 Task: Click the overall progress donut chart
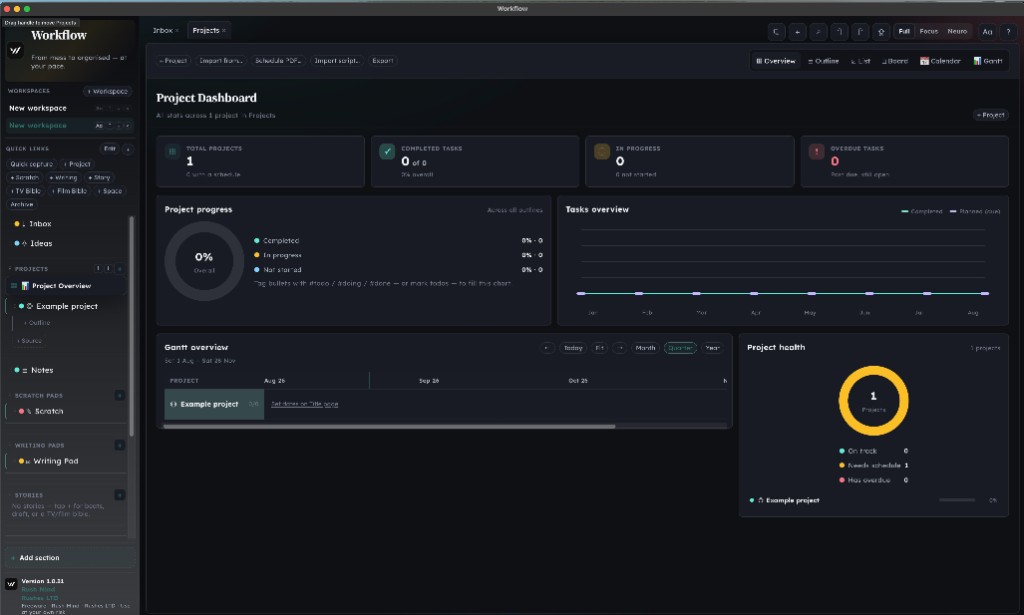(204, 261)
